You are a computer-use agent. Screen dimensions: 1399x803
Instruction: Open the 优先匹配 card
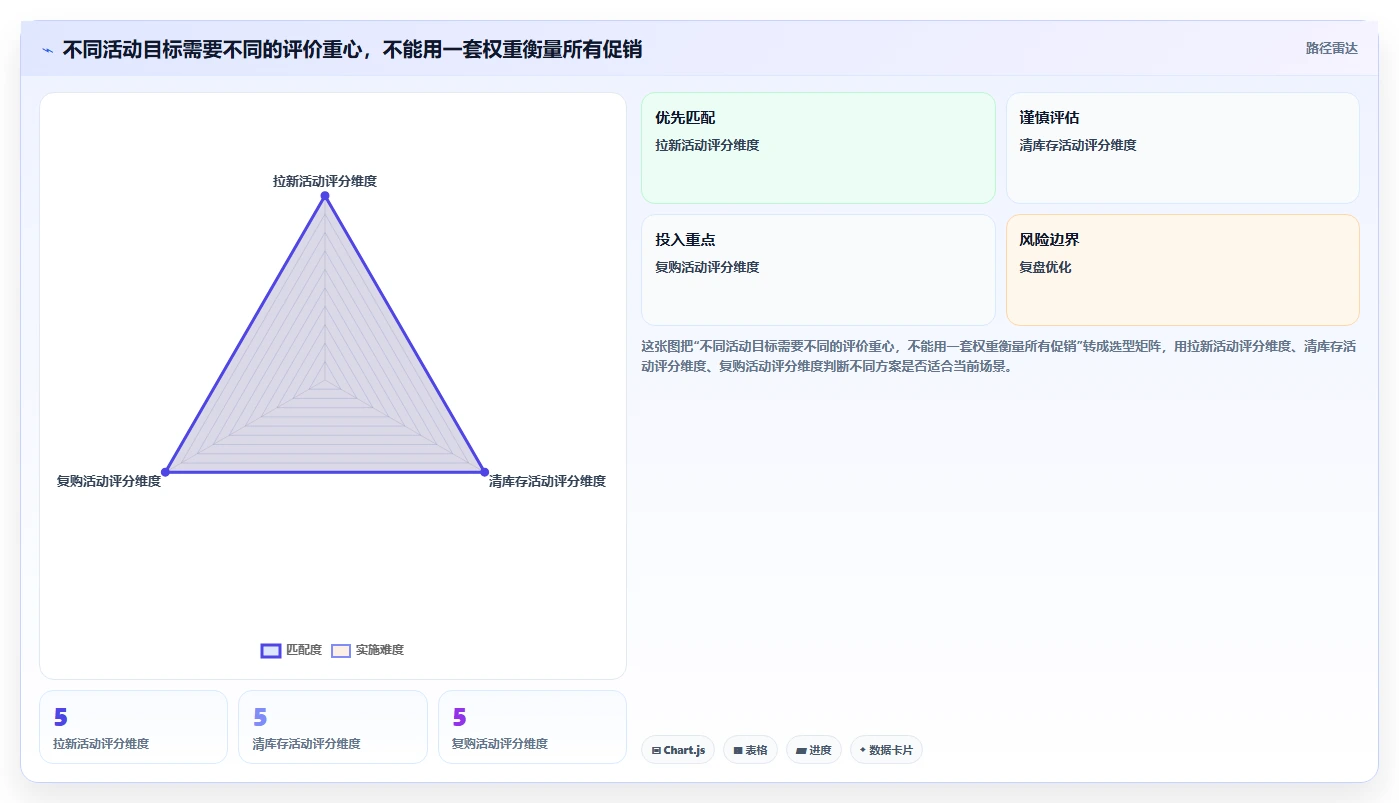[x=818, y=148]
